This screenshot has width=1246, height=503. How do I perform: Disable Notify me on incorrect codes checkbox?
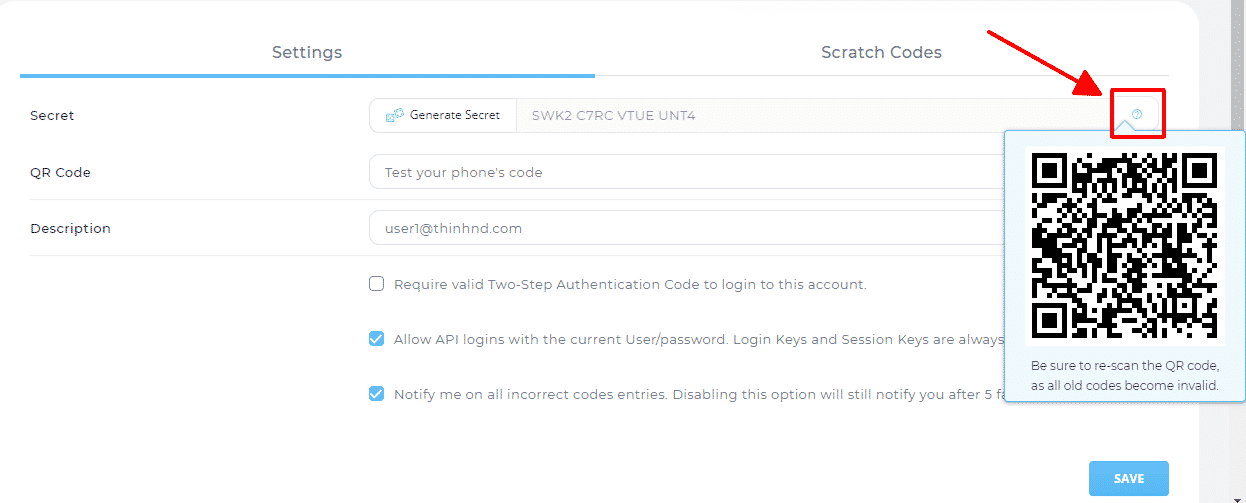[x=376, y=394]
